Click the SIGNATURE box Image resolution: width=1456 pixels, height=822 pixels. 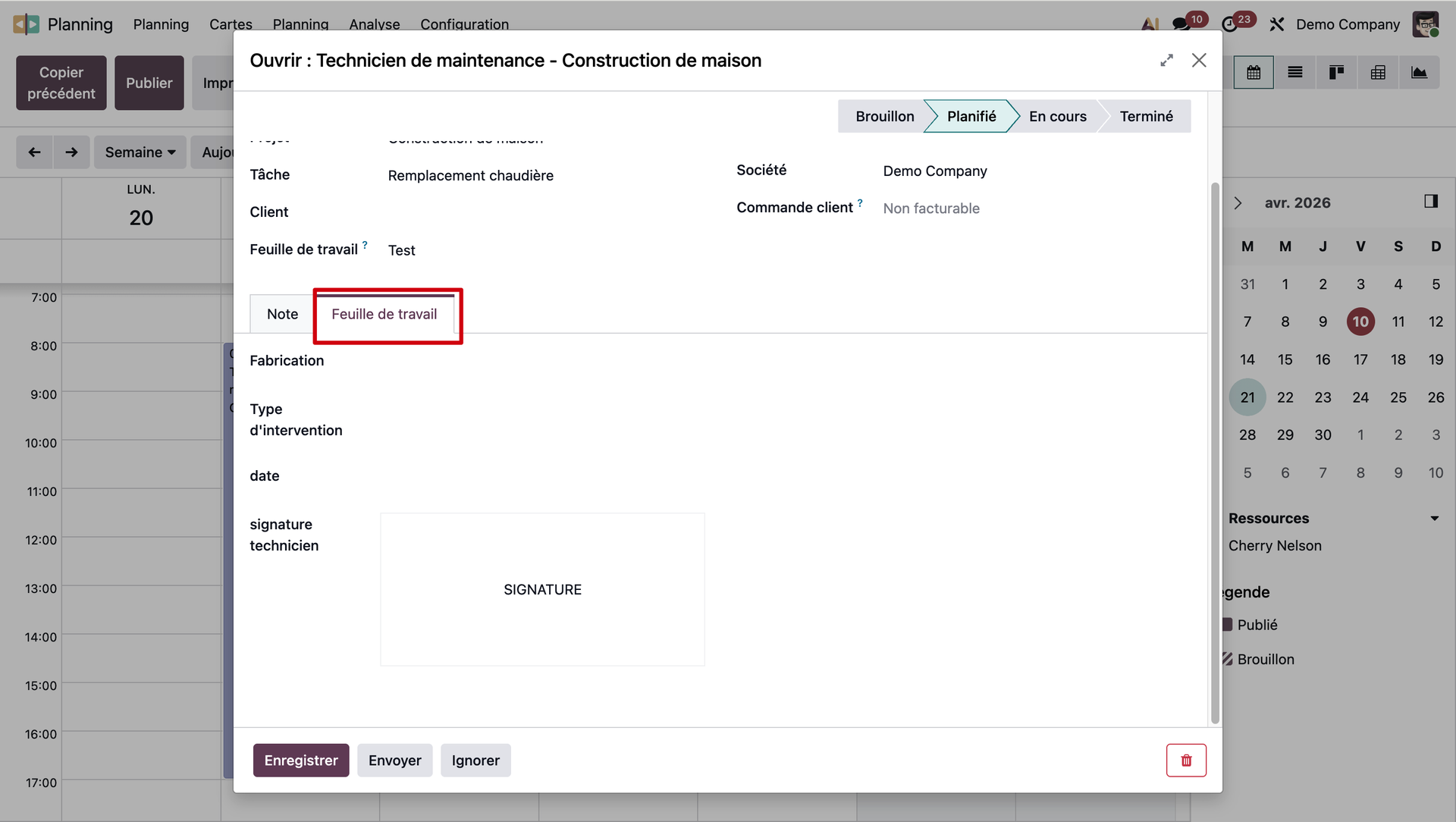click(x=542, y=590)
